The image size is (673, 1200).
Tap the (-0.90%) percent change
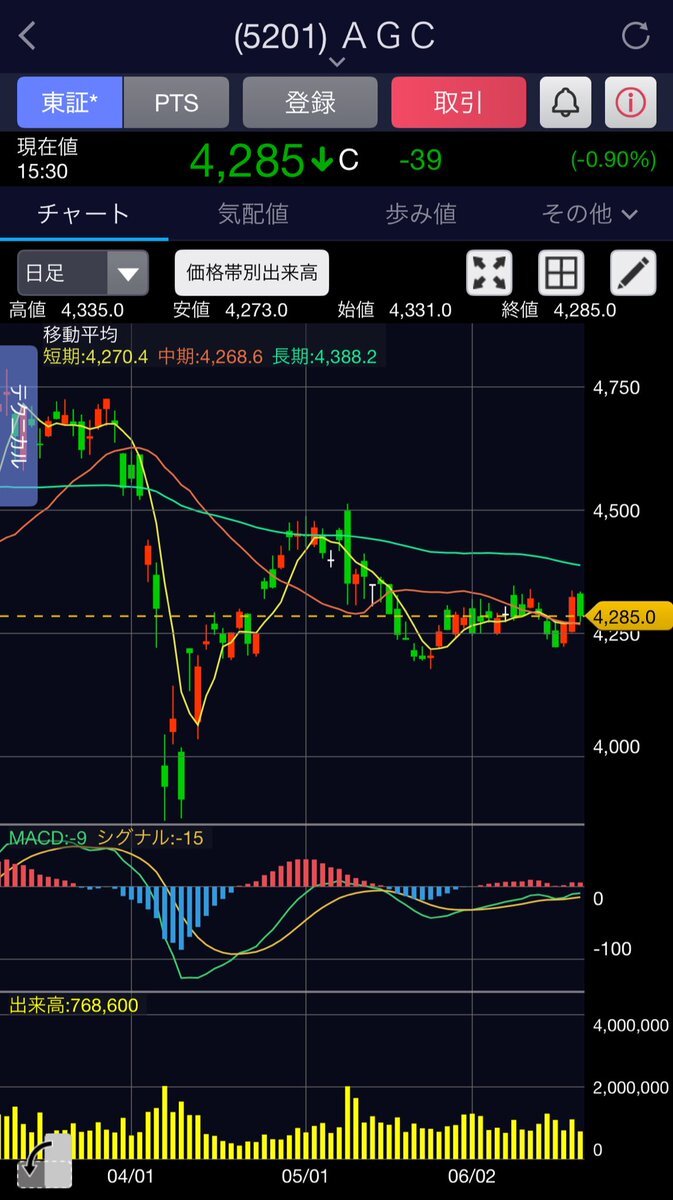pyautogui.click(x=613, y=160)
